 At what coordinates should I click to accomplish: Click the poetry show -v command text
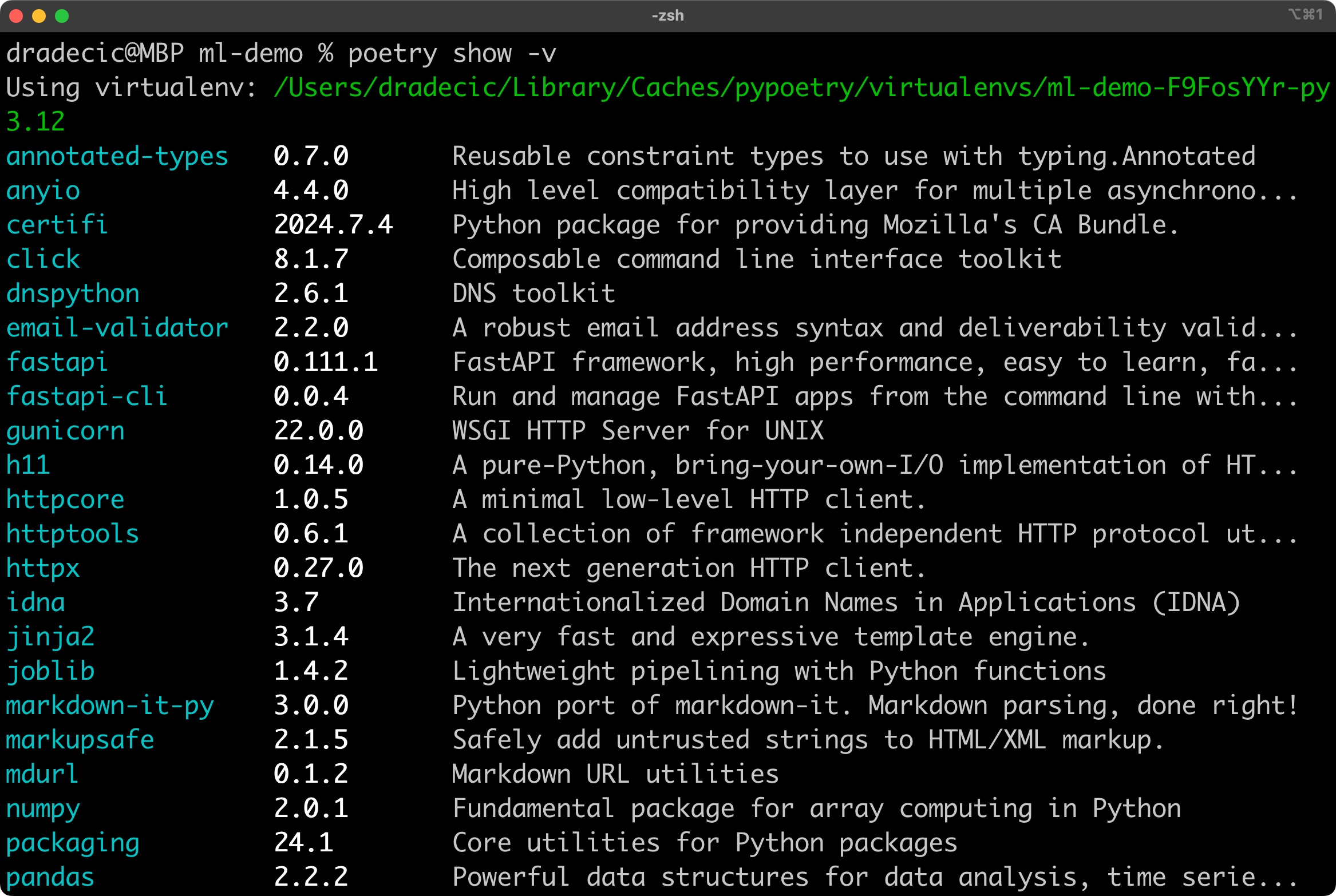pos(452,53)
